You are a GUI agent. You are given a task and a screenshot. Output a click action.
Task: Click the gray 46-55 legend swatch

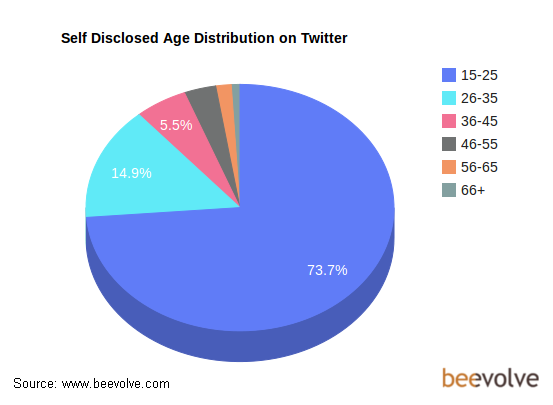click(x=449, y=144)
